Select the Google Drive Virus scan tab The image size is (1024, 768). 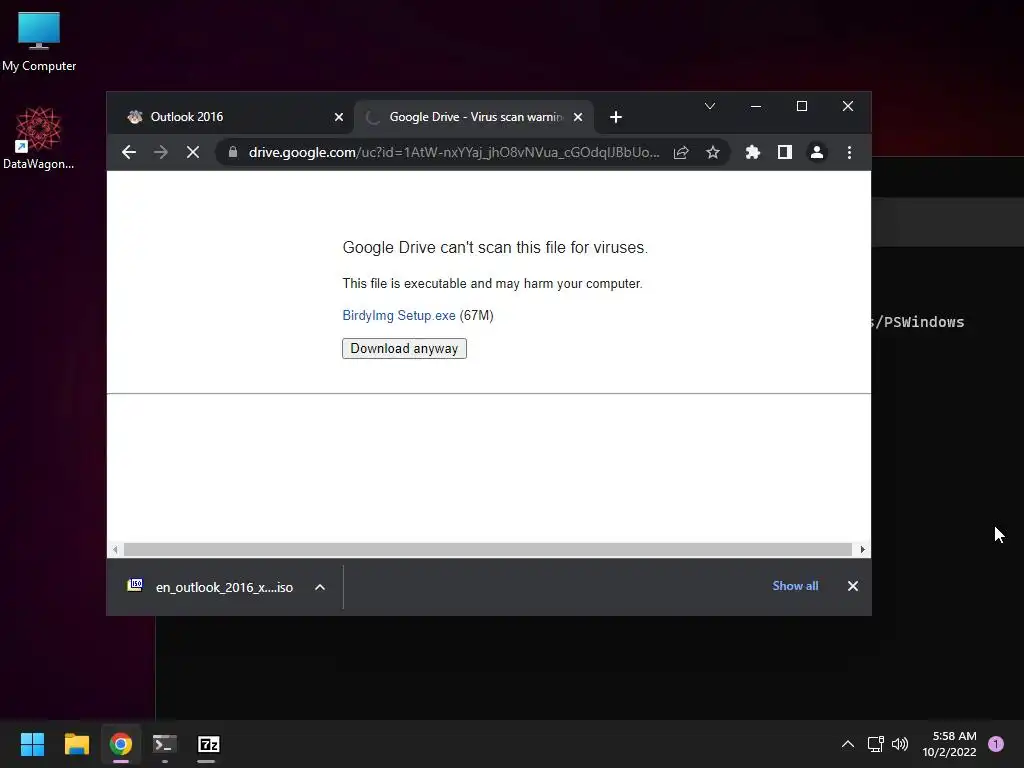click(x=474, y=117)
